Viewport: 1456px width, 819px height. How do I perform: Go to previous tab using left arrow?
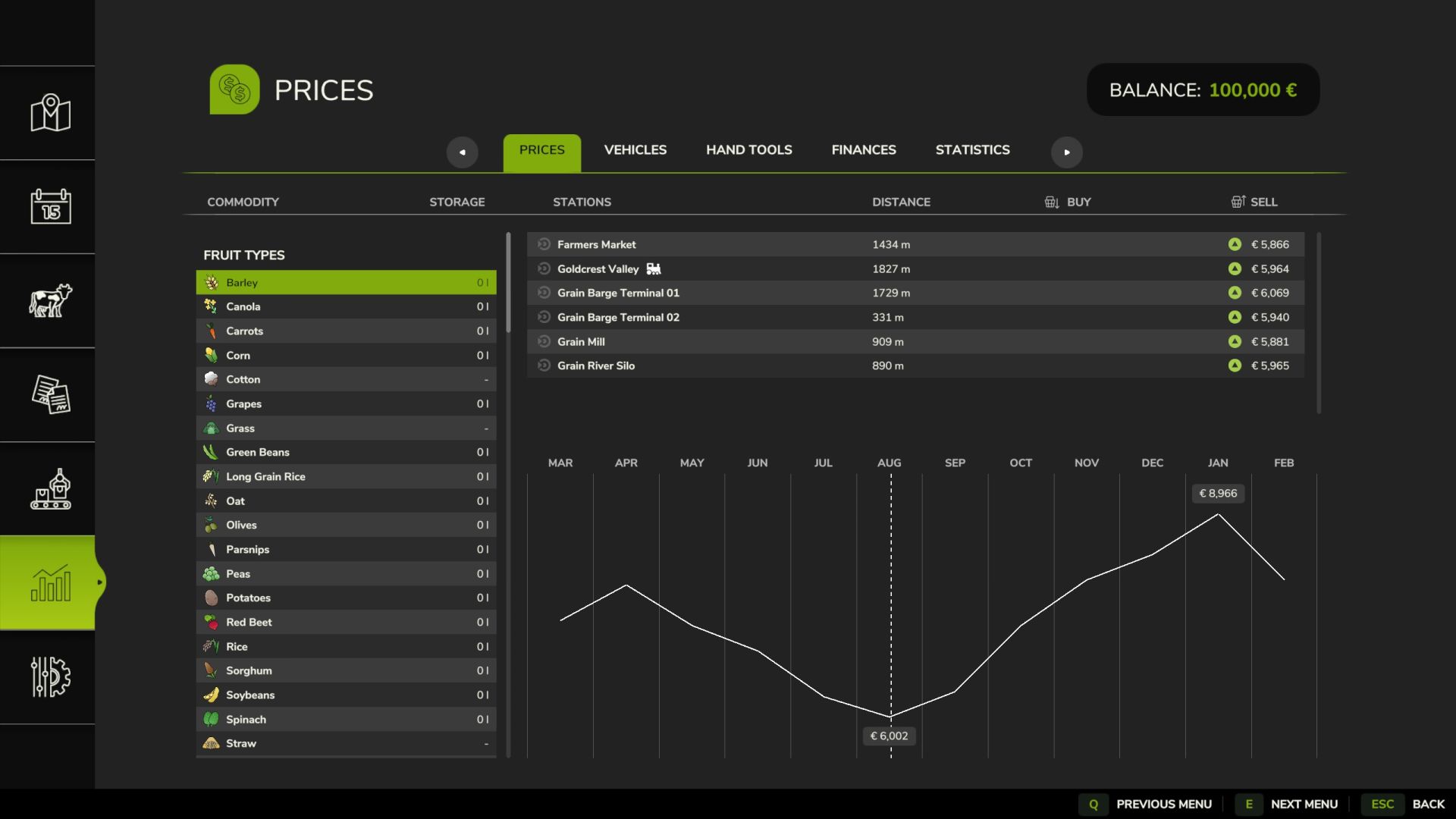click(462, 152)
